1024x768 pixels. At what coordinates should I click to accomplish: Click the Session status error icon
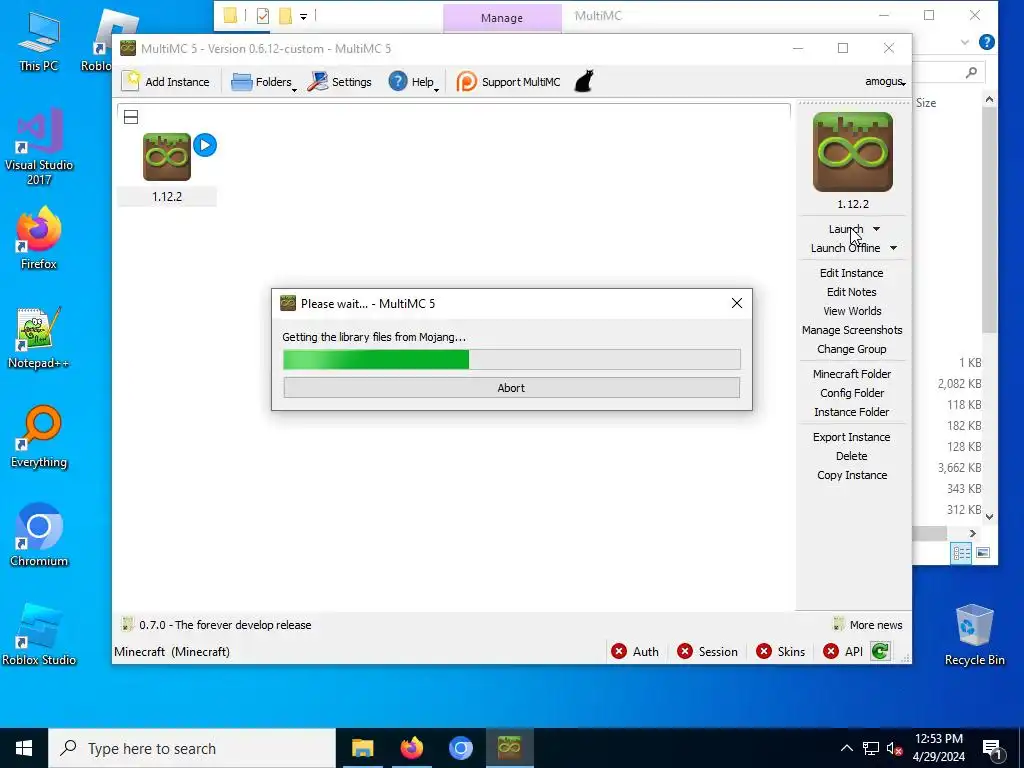coord(684,651)
